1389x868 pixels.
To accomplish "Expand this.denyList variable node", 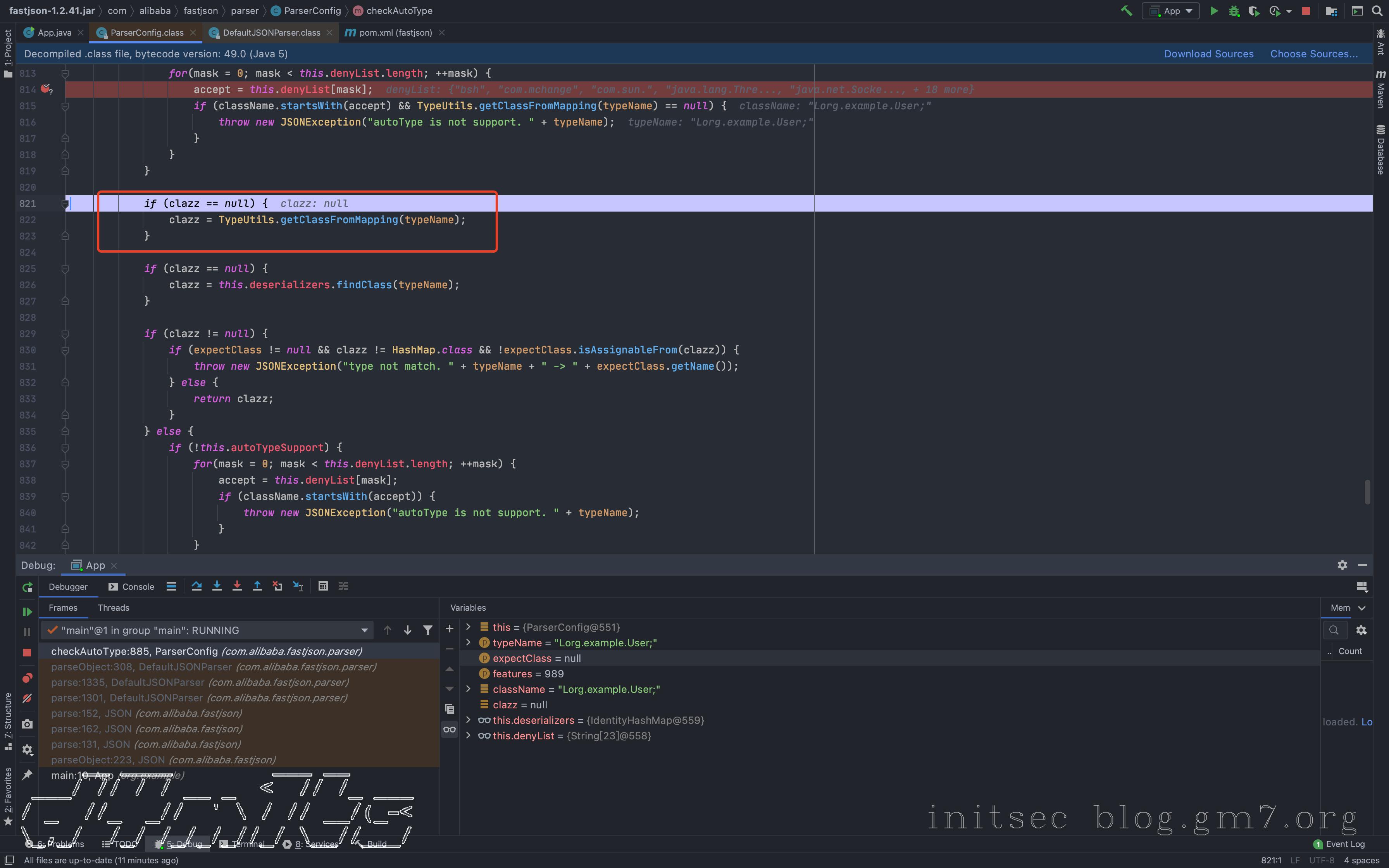I will pos(468,735).
